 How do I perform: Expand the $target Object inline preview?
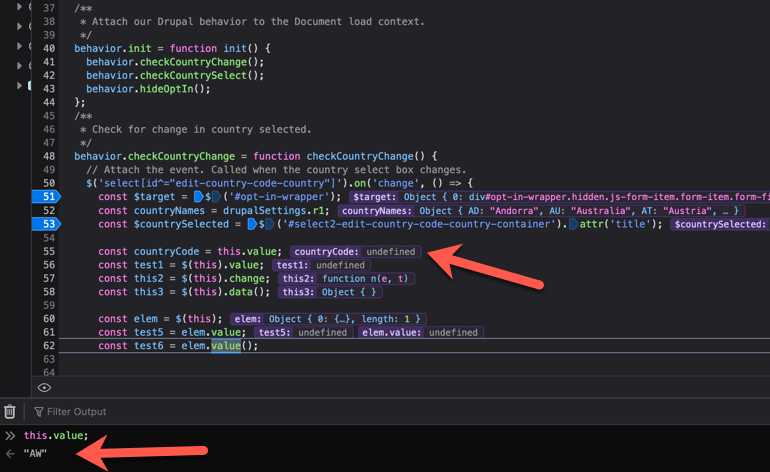click(x=560, y=196)
